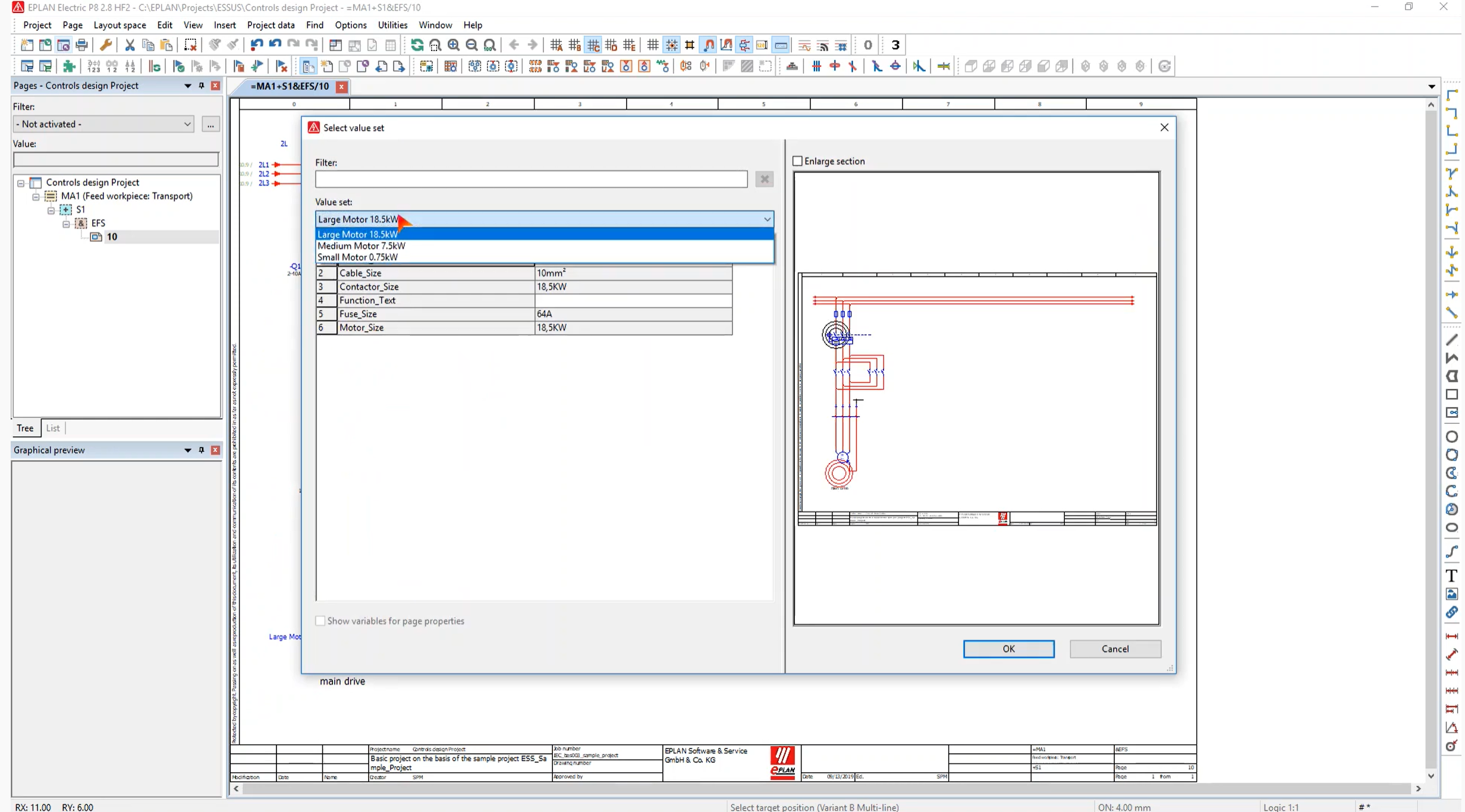Screen dimensions: 1465x812
Task: Switch to the List tab
Action: [x=53, y=428]
